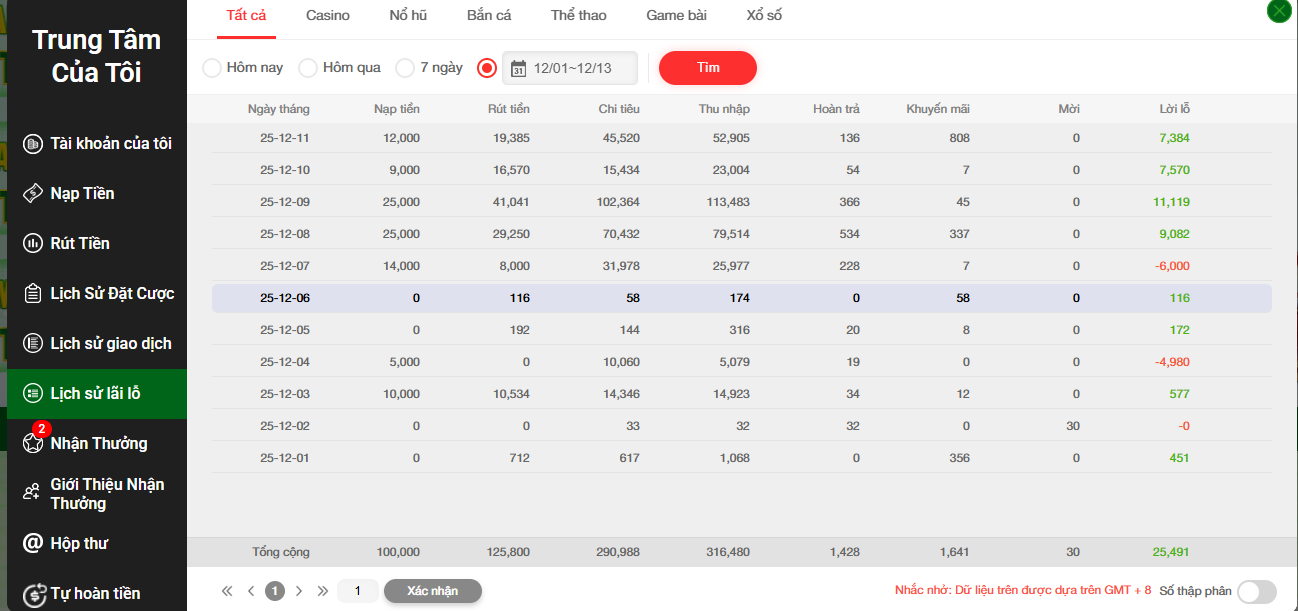Click the account icon beside Tài khoản của tôi

[33, 144]
